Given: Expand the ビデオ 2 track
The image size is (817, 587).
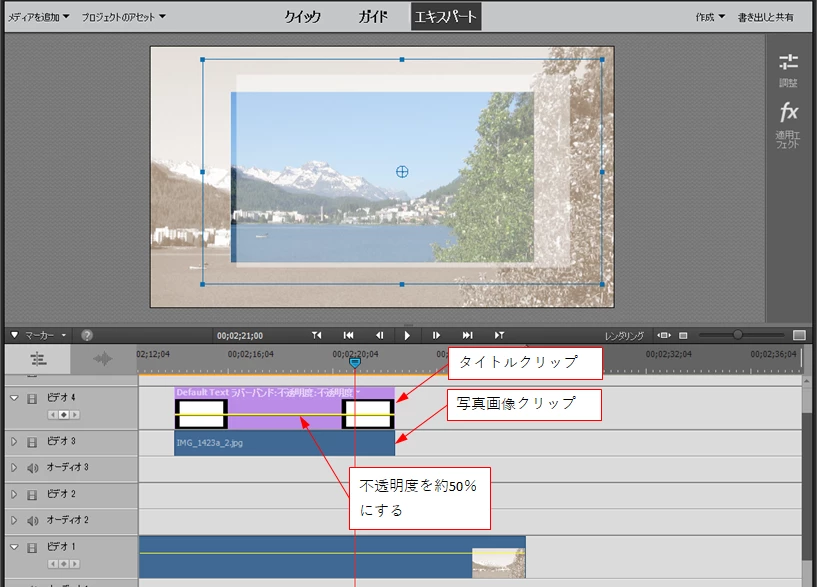Looking at the screenshot, I should coord(14,494).
